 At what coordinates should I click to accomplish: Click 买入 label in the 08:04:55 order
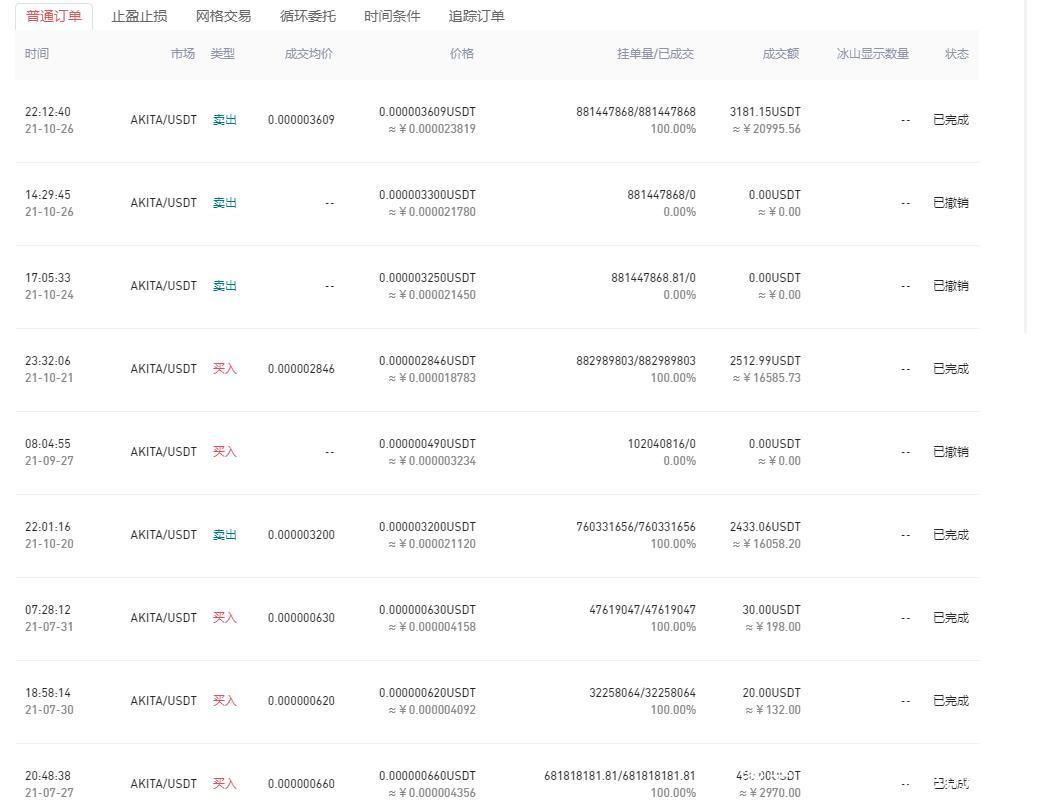(225, 452)
